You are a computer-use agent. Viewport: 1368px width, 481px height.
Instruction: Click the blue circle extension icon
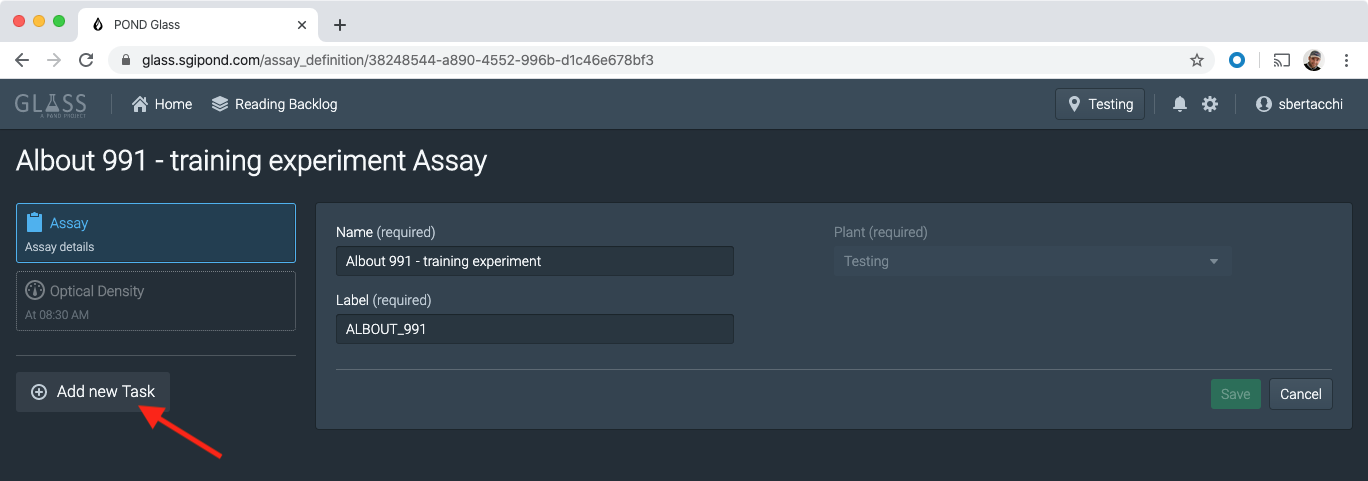(1237, 60)
